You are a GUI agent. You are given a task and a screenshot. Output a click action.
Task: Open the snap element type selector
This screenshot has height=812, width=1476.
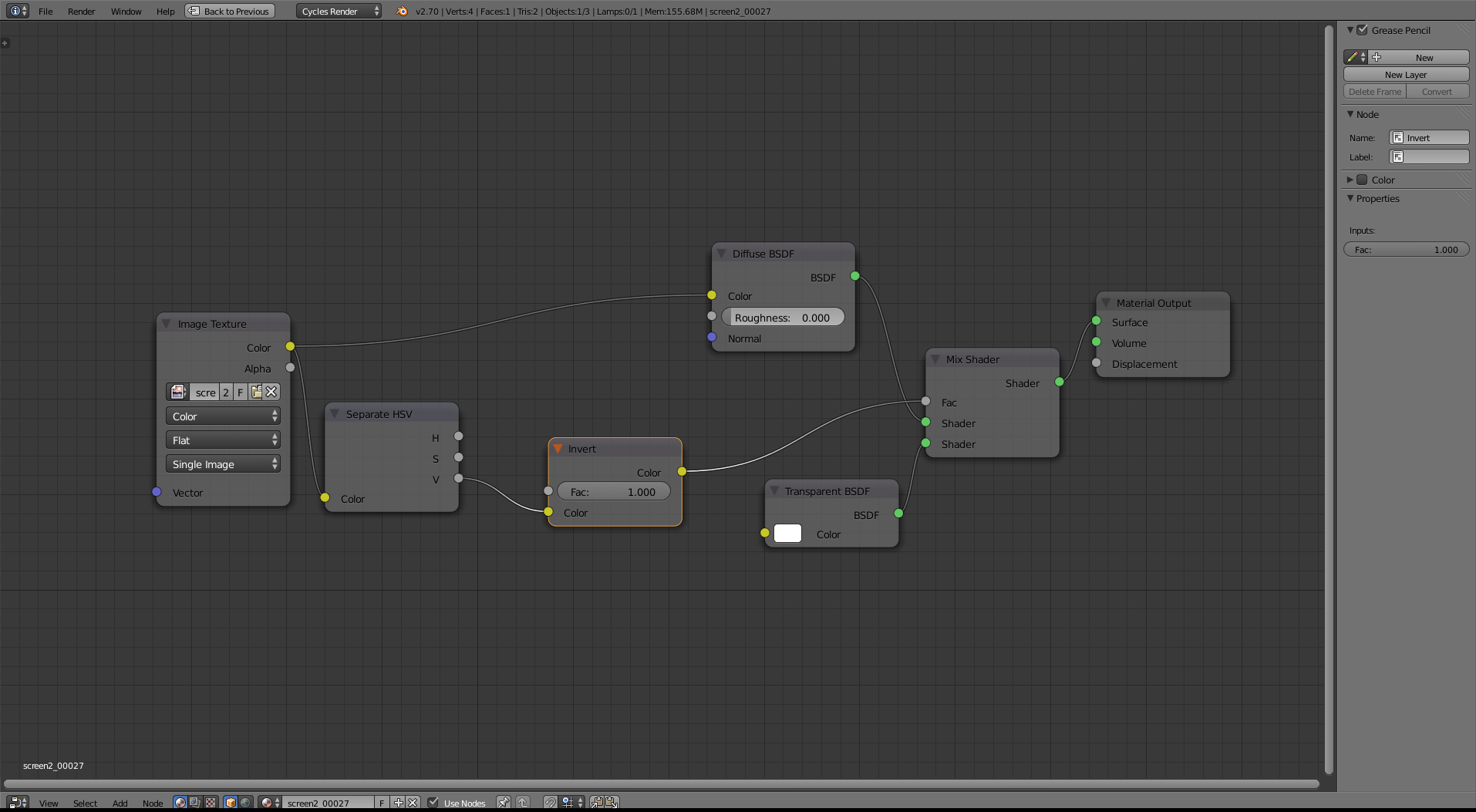point(572,803)
